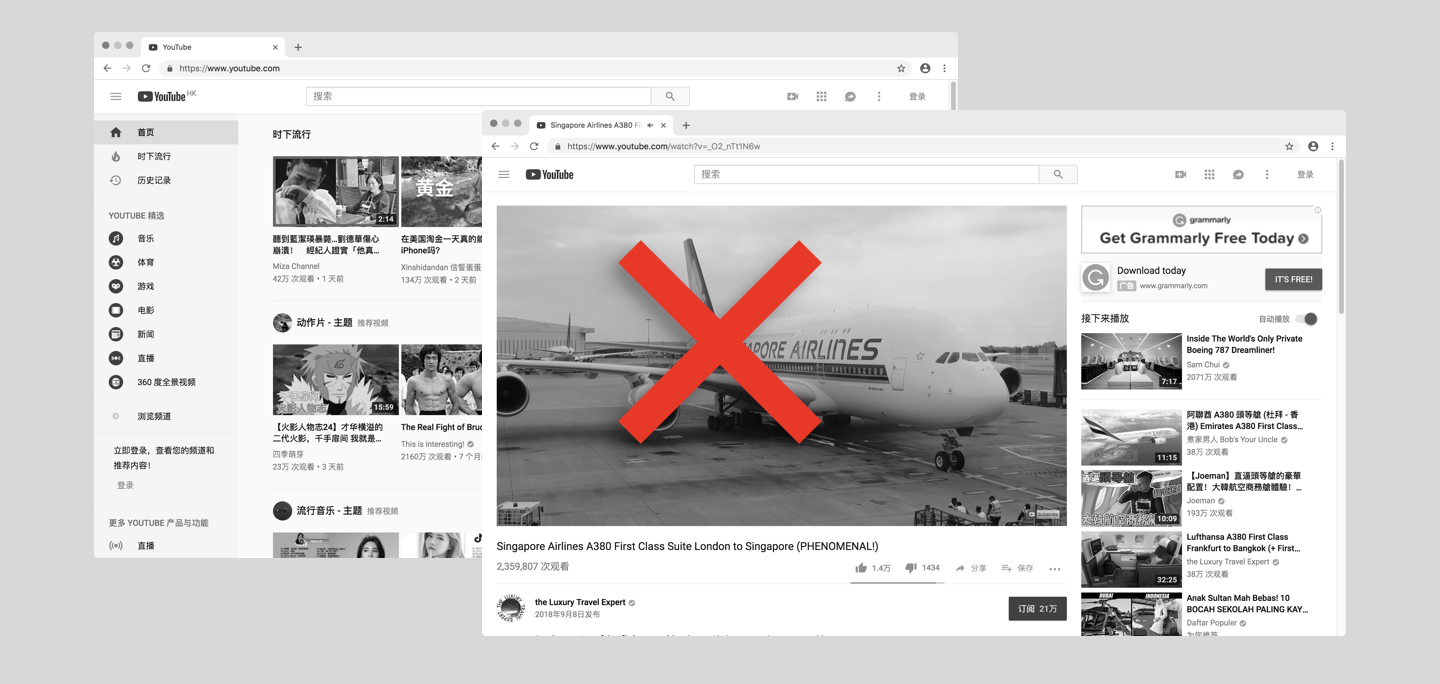The image size is (1440, 684).
Task: Like the video with 1.4万 thumbs up
Action: (x=872, y=568)
